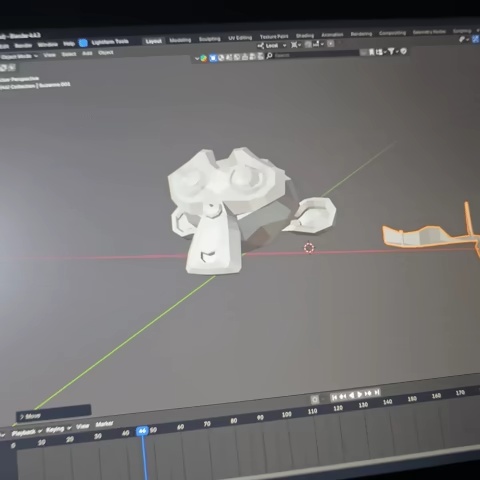Image resolution: width=480 pixels, height=480 pixels.
Task: Open the Object Mode dropdown
Action: (x=19, y=56)
